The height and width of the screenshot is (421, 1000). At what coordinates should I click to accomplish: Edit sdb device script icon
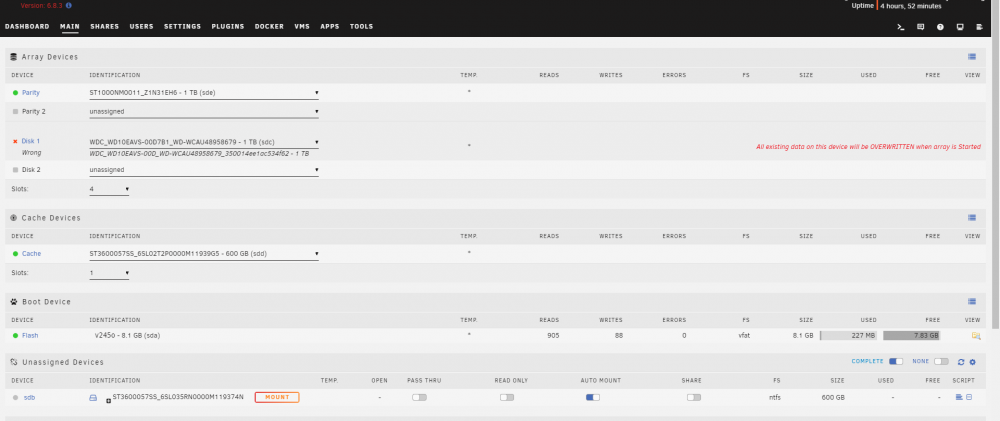point(969,397)
